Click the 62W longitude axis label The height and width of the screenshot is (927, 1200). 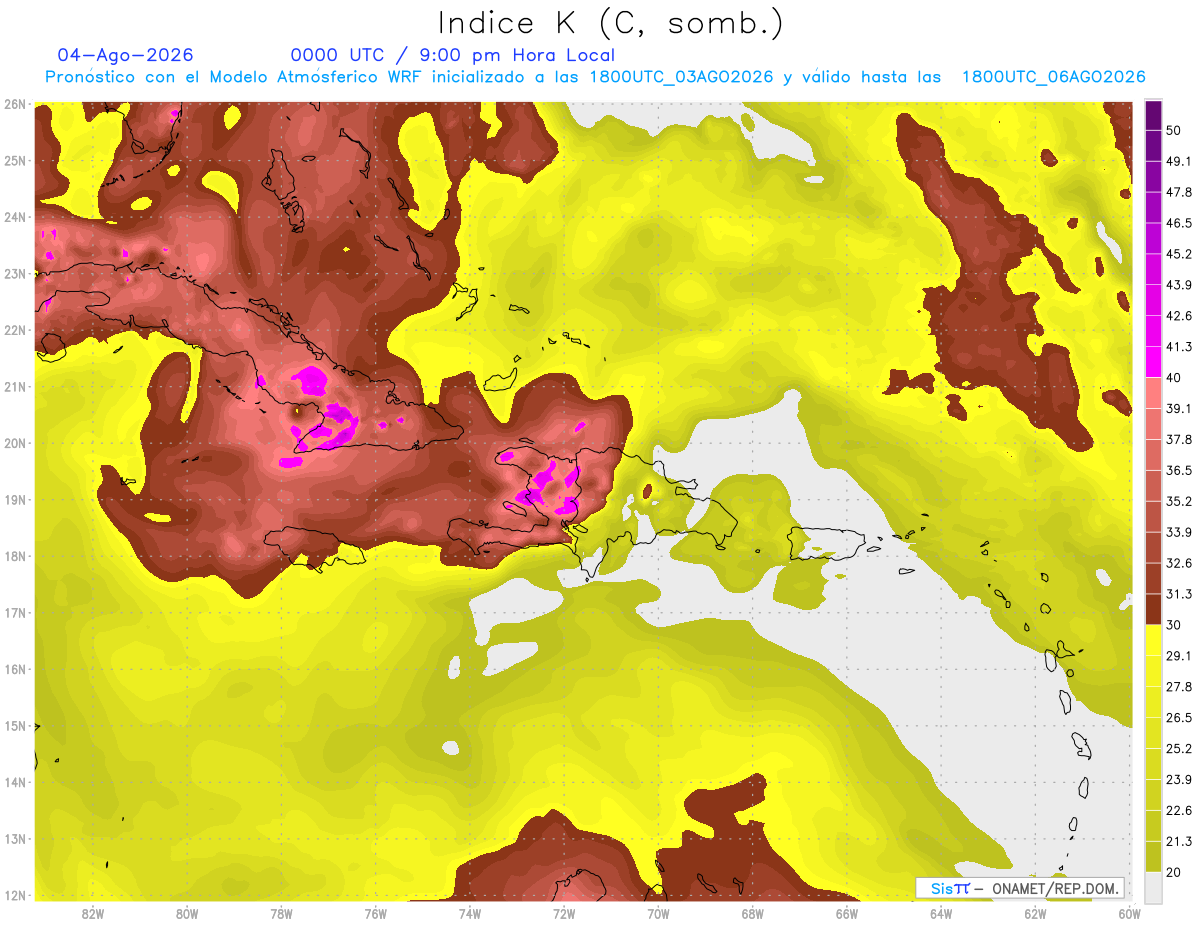1035,914
